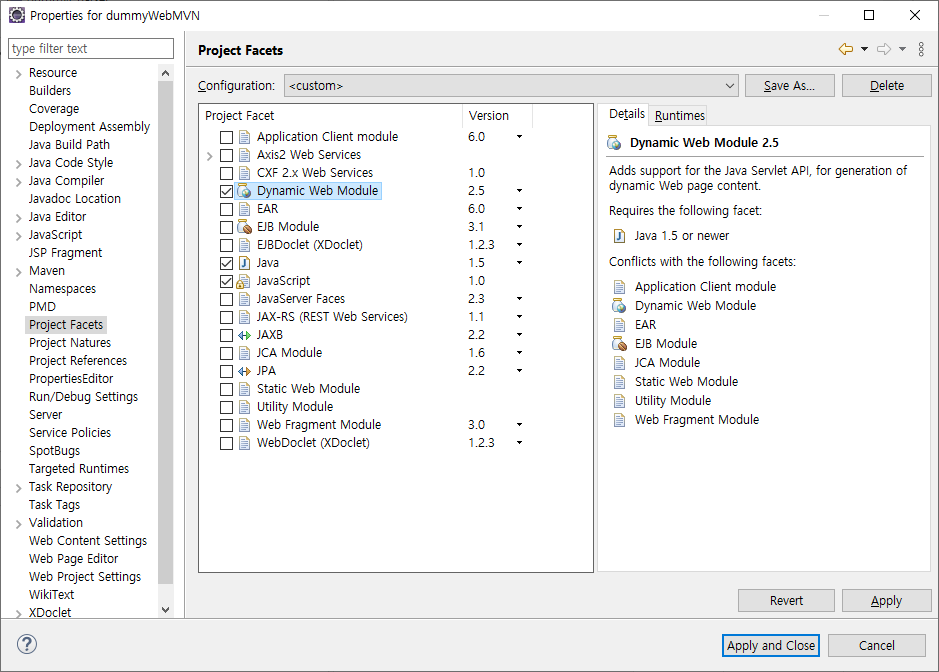The height and width of the screenshot is (672, 939).
Task: Click the EJB Module bean icon in facet list
Action: (x=244, y=227)
